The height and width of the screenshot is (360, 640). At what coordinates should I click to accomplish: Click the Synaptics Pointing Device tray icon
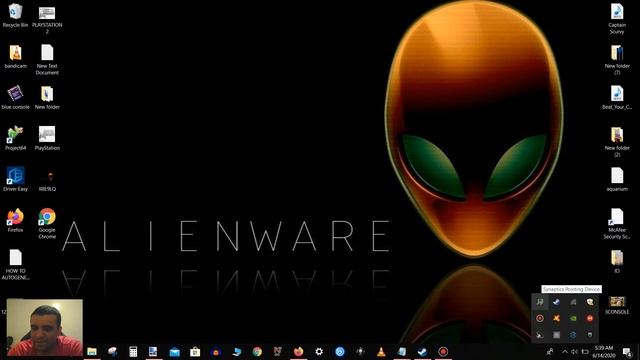540,302
